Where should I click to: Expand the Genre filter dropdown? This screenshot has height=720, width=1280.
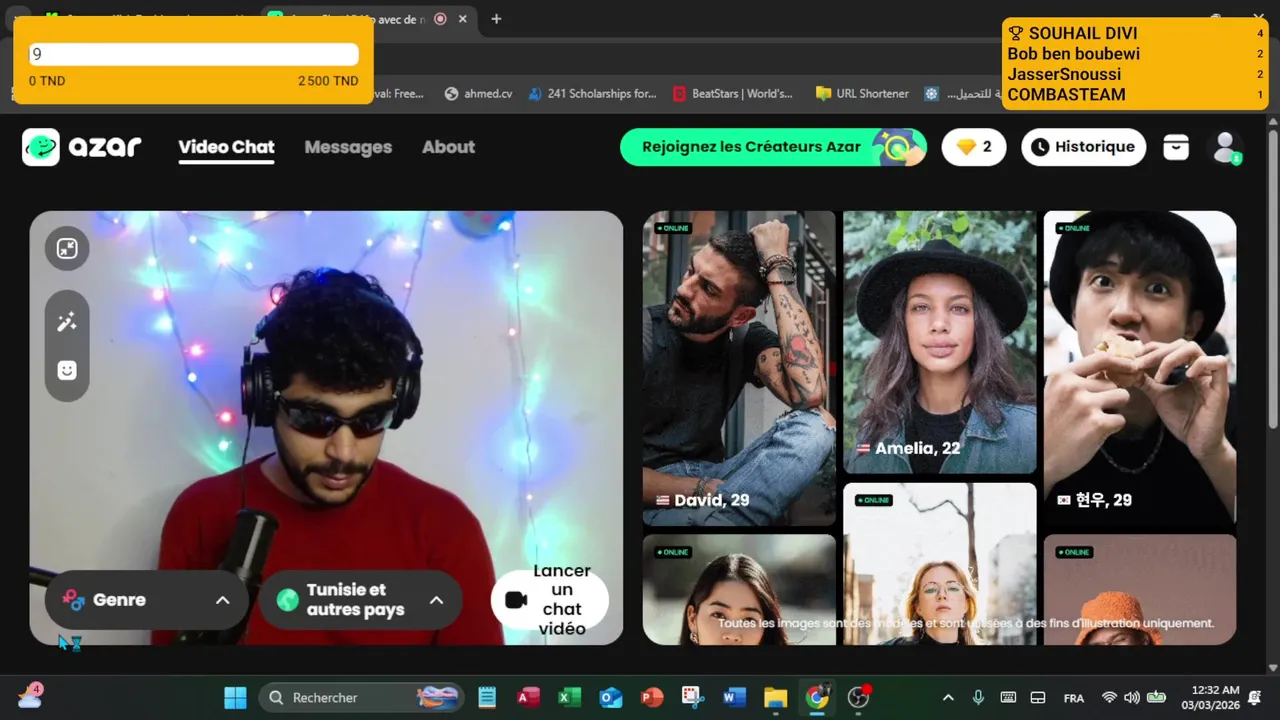click(x=147, y=600)
